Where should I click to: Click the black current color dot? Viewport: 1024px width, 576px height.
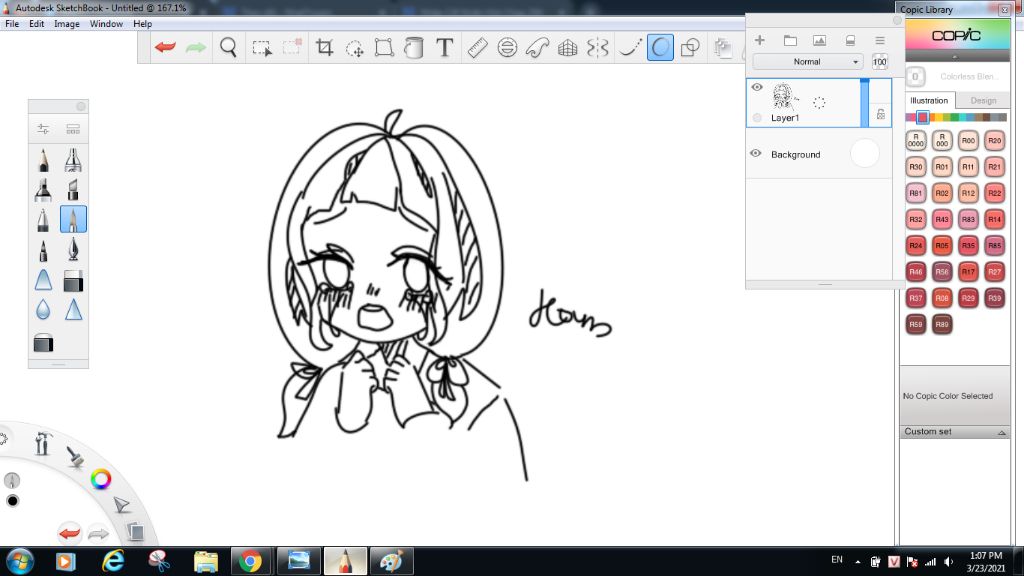(12, 501)
